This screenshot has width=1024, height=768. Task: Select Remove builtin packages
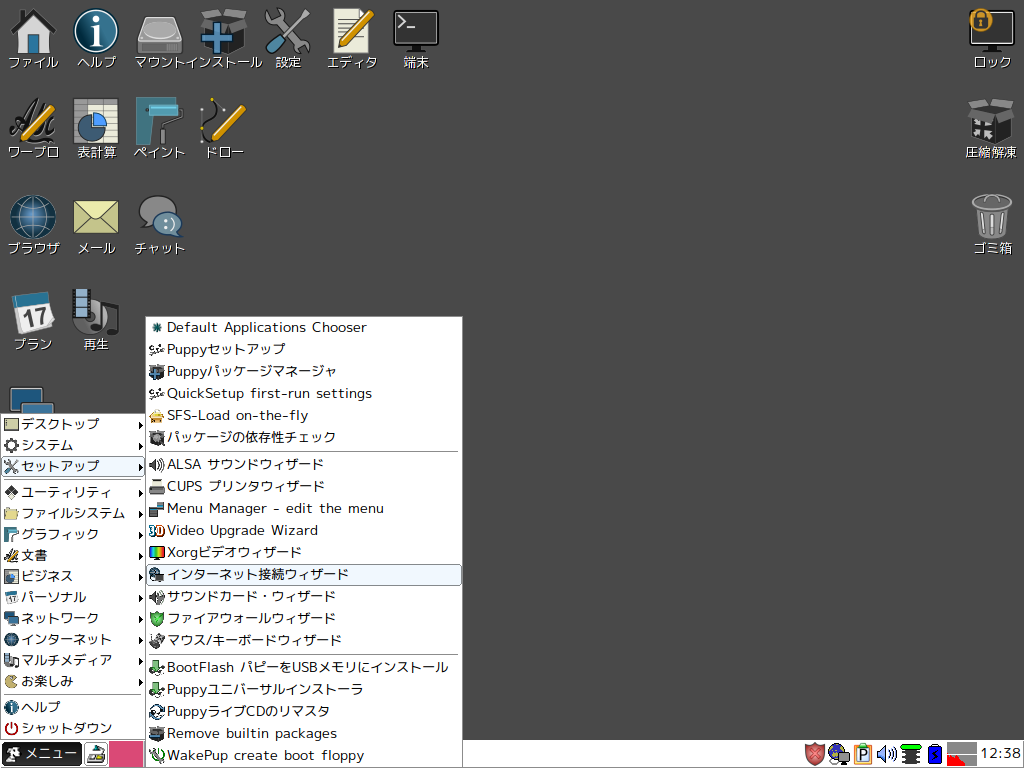click(304, 734)
